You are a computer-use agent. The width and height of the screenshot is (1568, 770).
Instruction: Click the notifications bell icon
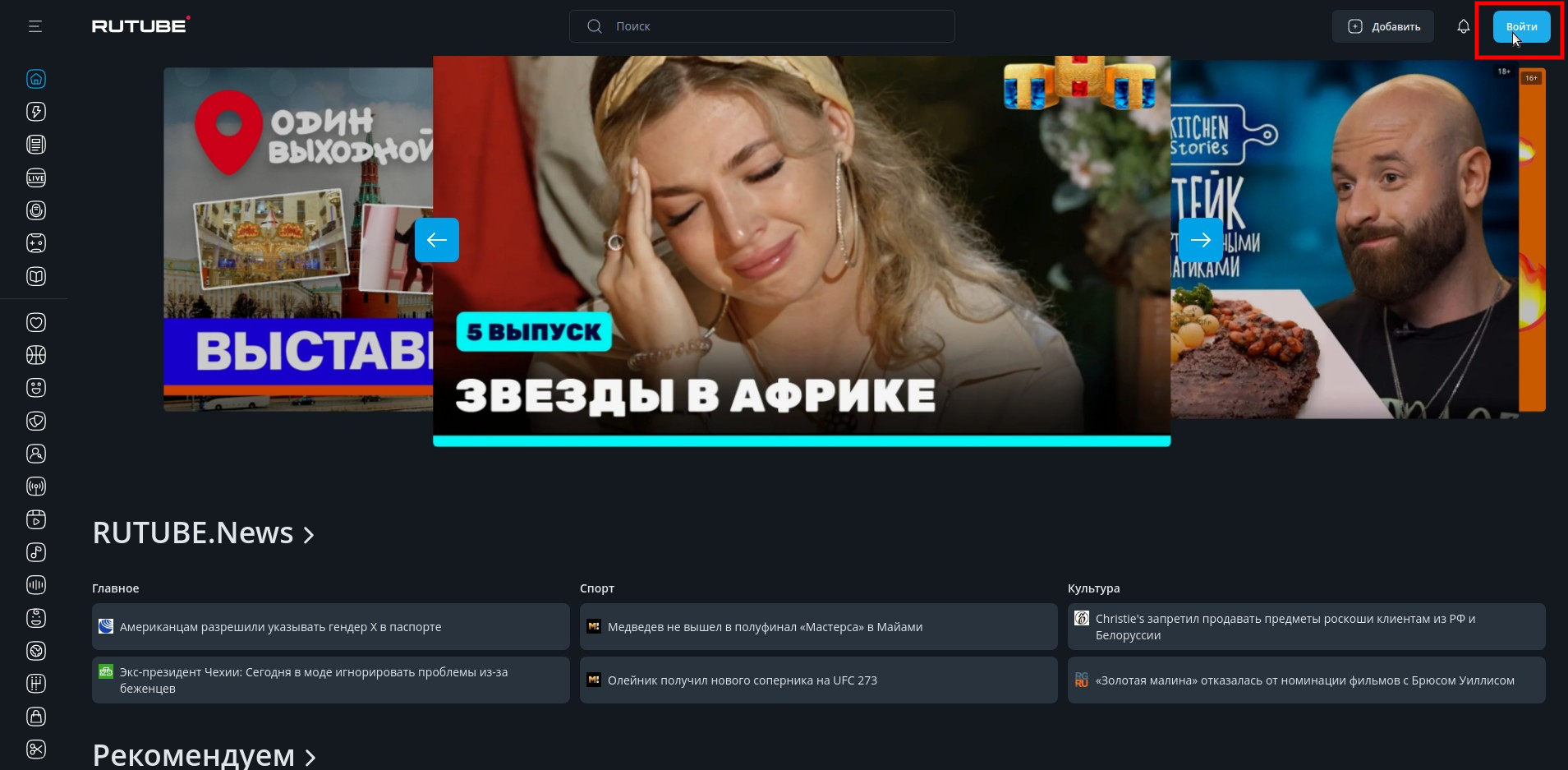(x=1463, y=26)
